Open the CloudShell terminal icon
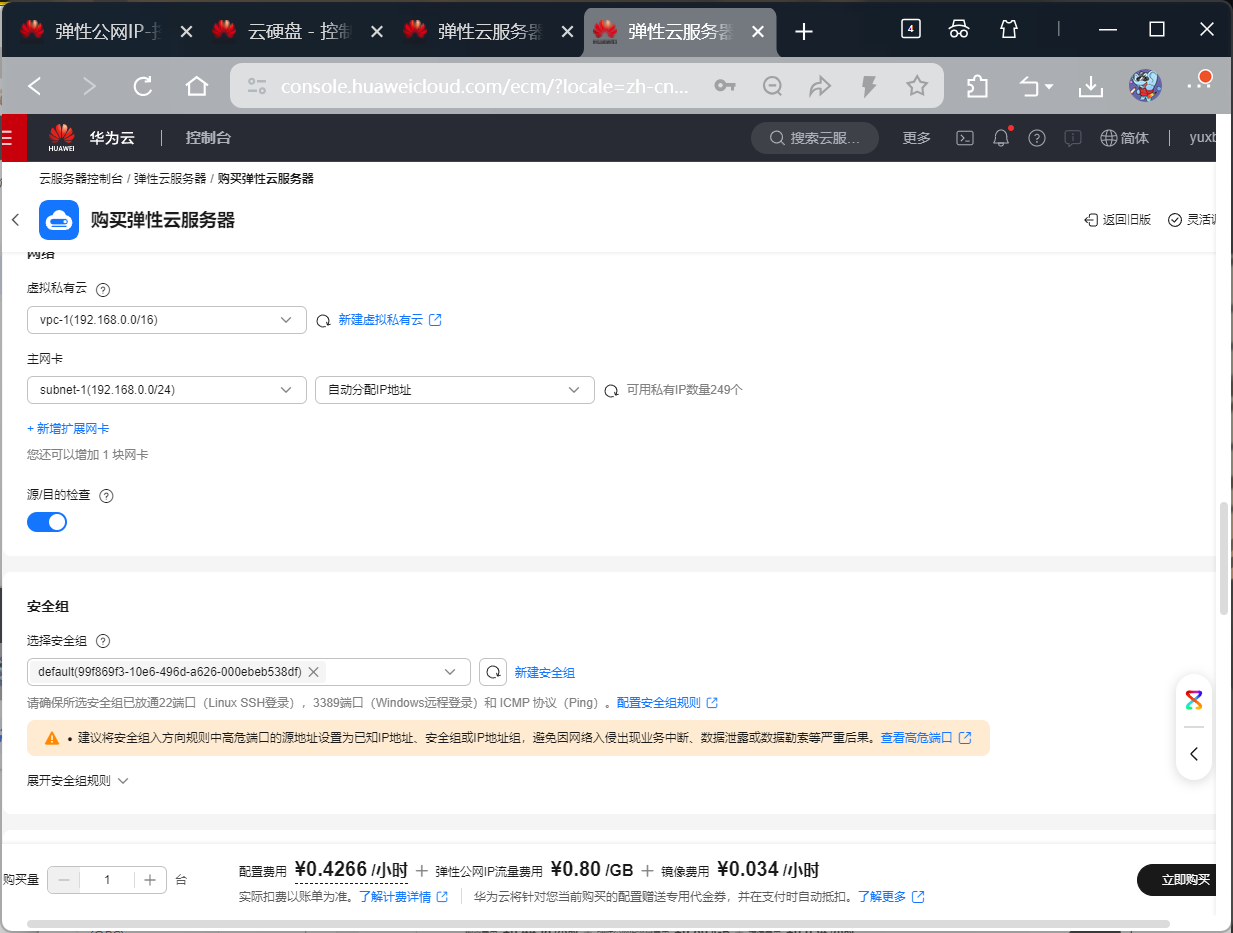 pyautogui.click(x=965, y=138)
